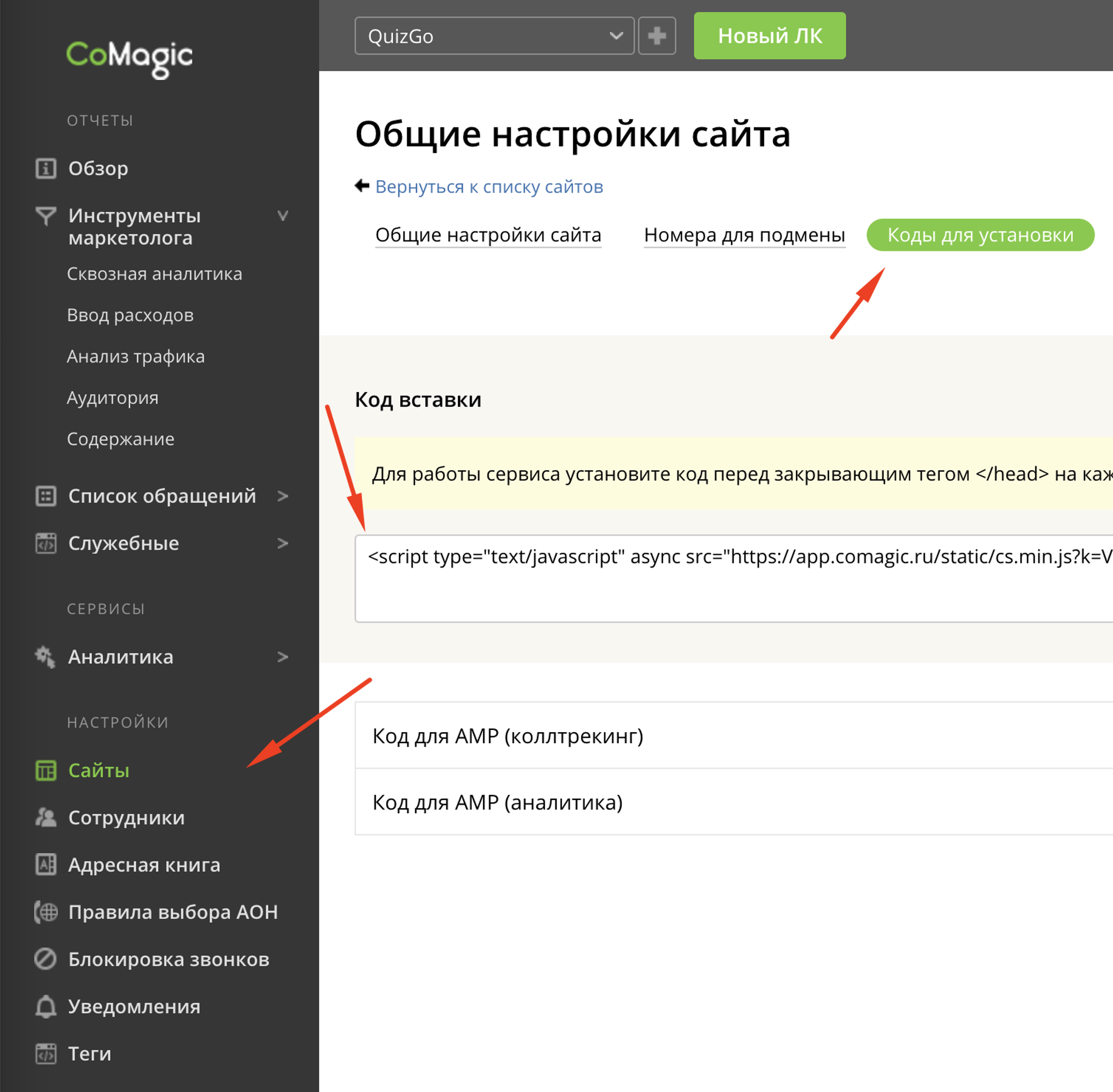Open Аудитория menu item
1113x1092 pixels.
point(112,397)
